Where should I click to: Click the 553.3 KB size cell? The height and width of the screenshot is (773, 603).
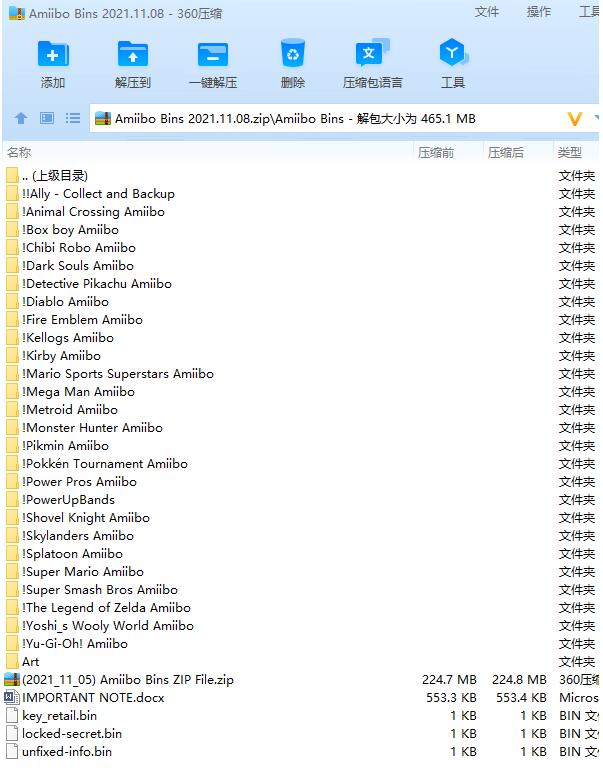point(451,698)
